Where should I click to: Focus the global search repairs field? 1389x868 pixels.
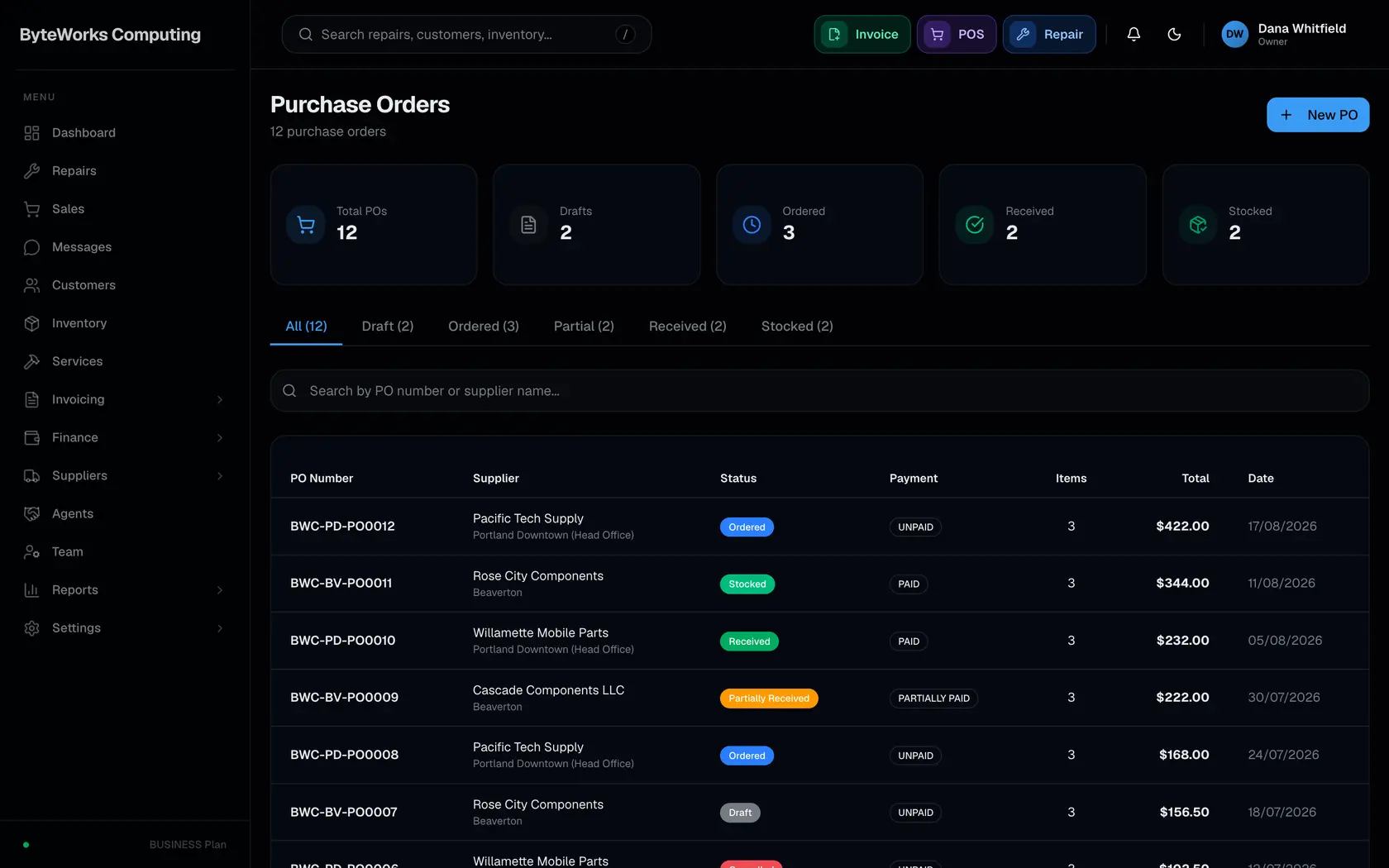[466, 34]
